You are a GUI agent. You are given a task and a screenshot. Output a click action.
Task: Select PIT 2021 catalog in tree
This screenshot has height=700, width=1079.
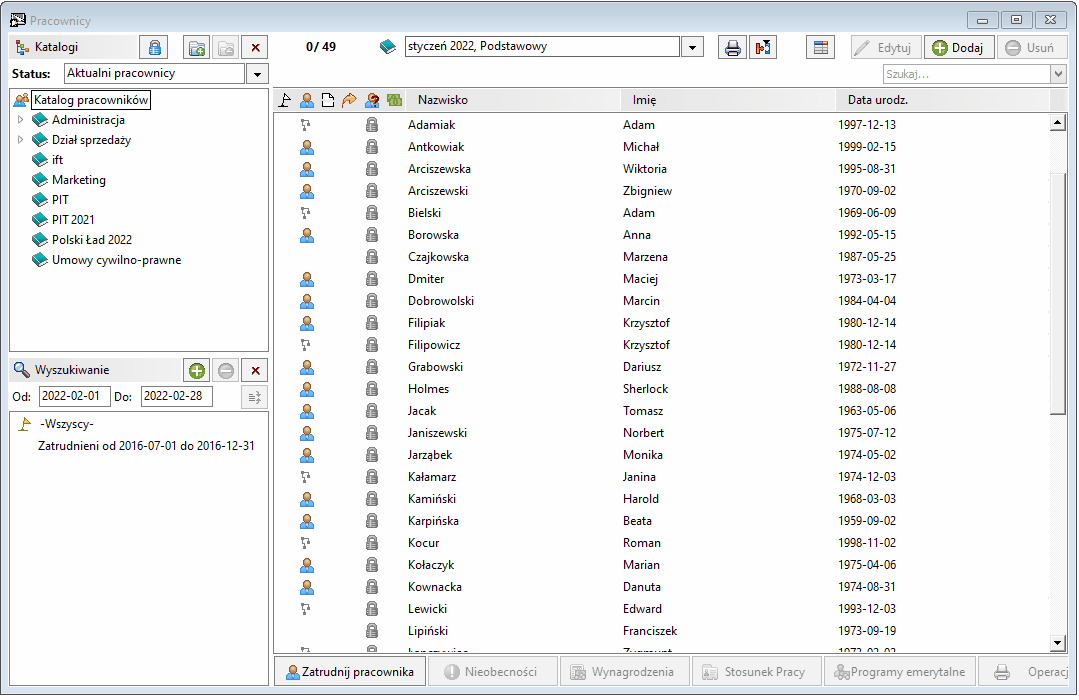pos(73,220)
